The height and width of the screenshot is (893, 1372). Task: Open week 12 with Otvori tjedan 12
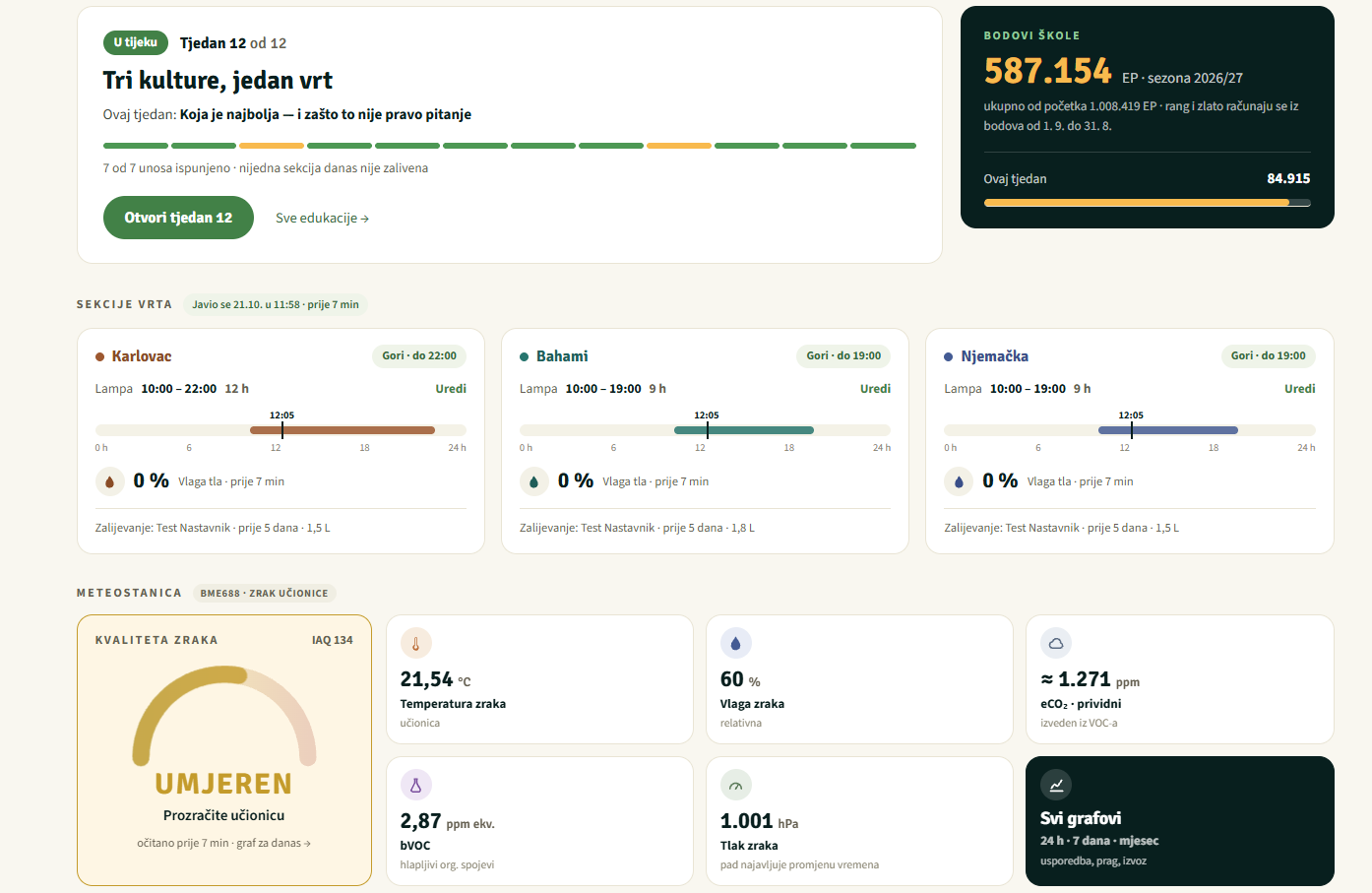[178, 218]
